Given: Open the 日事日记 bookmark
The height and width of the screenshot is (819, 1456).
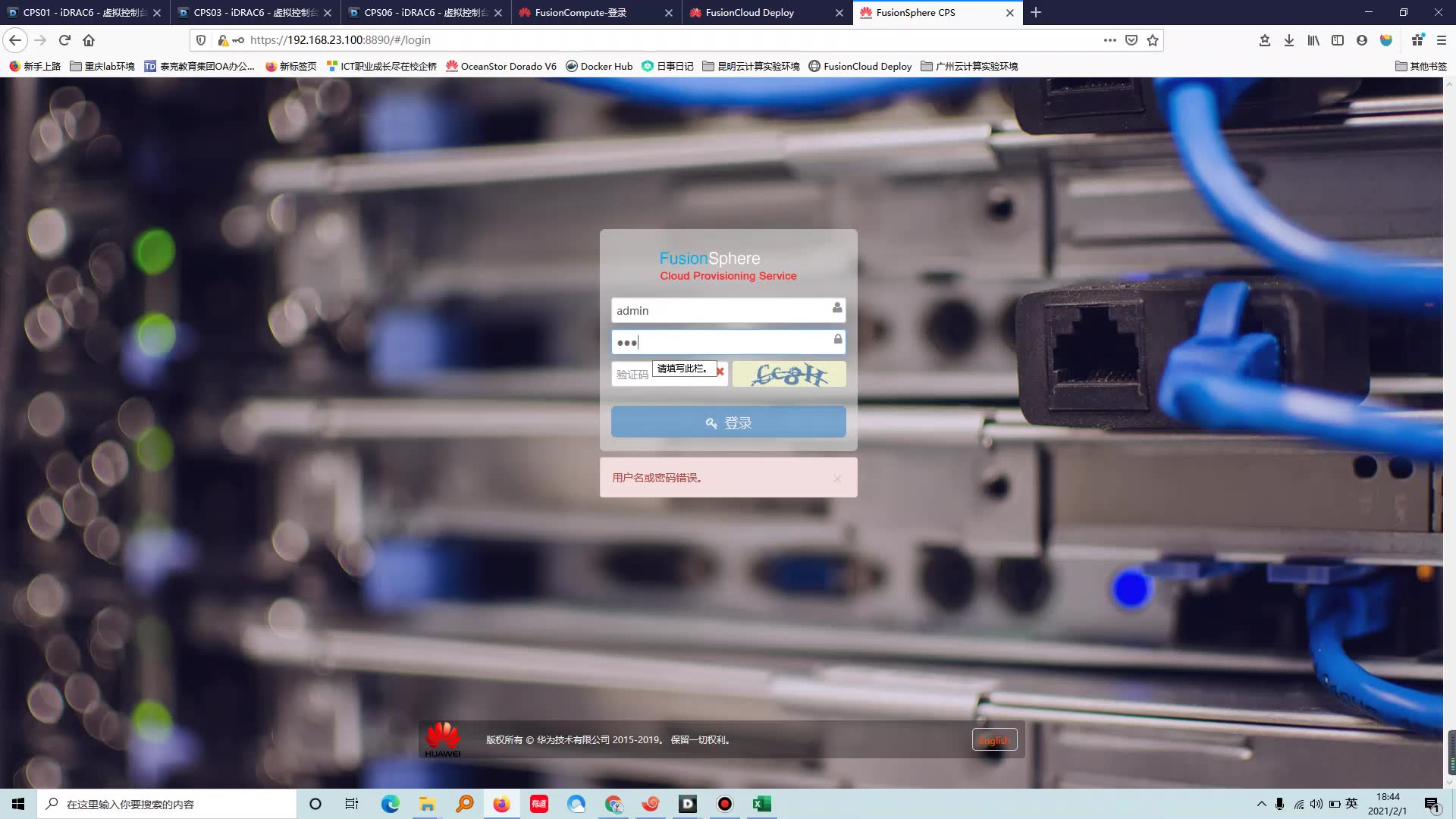Looking at the screenshot, I should (x=668, y=66).
